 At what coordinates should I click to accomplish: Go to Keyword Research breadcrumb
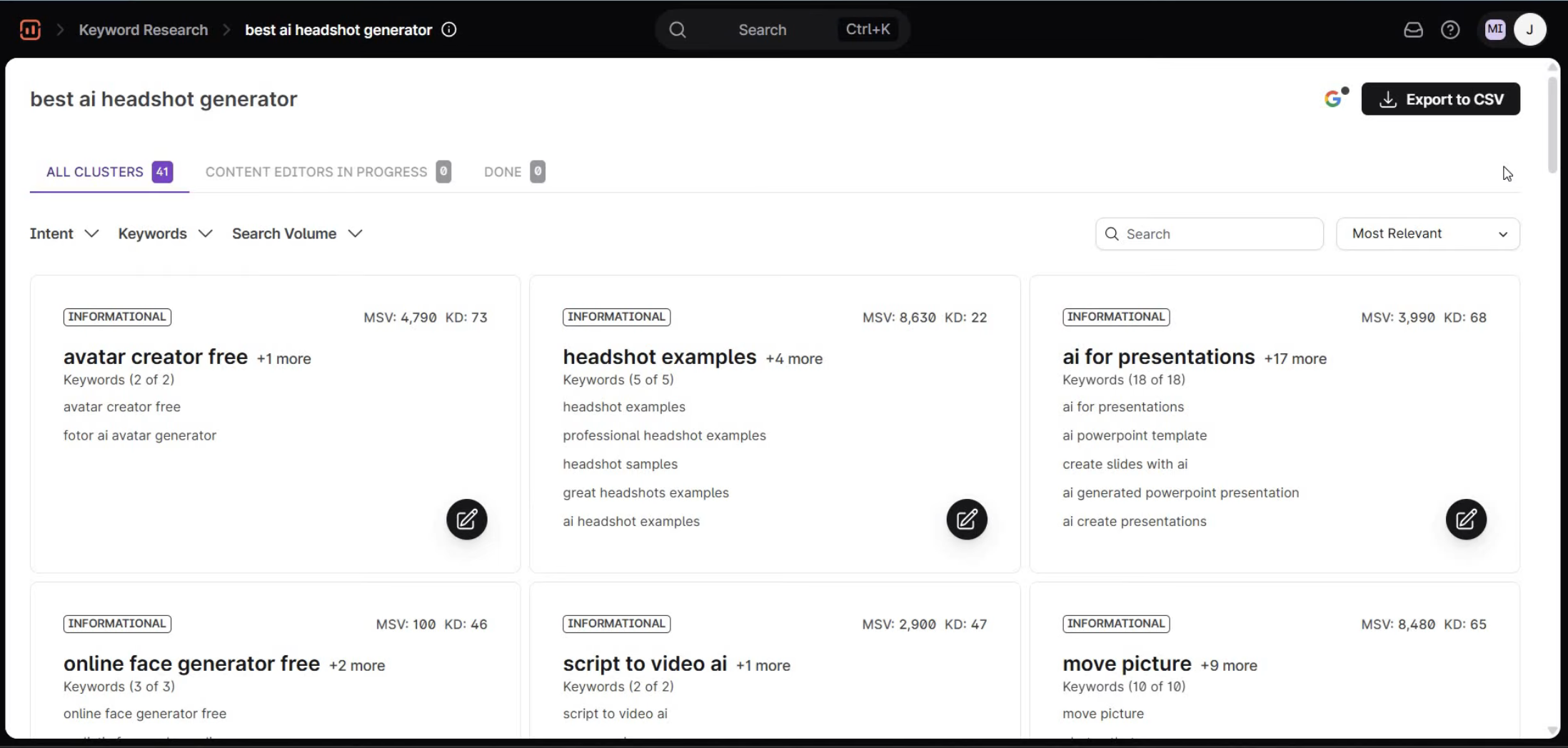point(144,30)
